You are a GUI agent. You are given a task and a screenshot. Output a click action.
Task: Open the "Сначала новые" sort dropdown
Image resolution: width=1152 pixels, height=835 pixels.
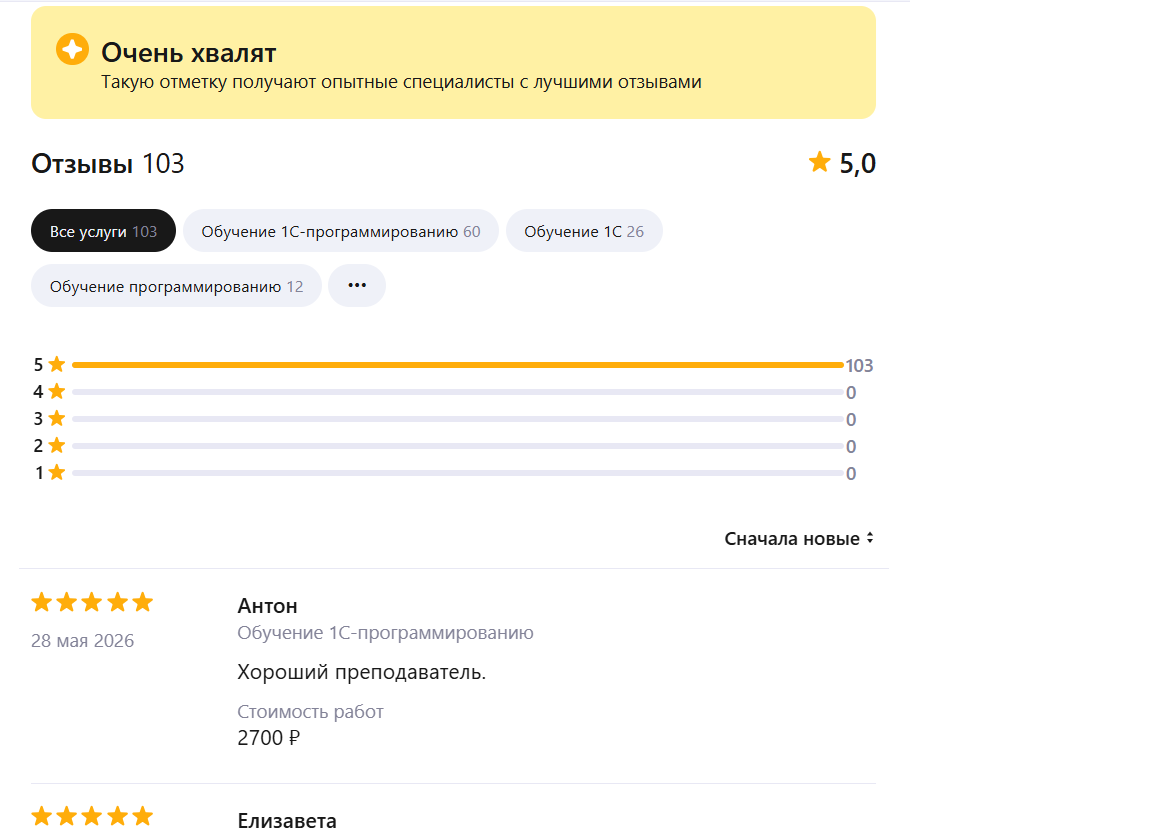point(799,538)
